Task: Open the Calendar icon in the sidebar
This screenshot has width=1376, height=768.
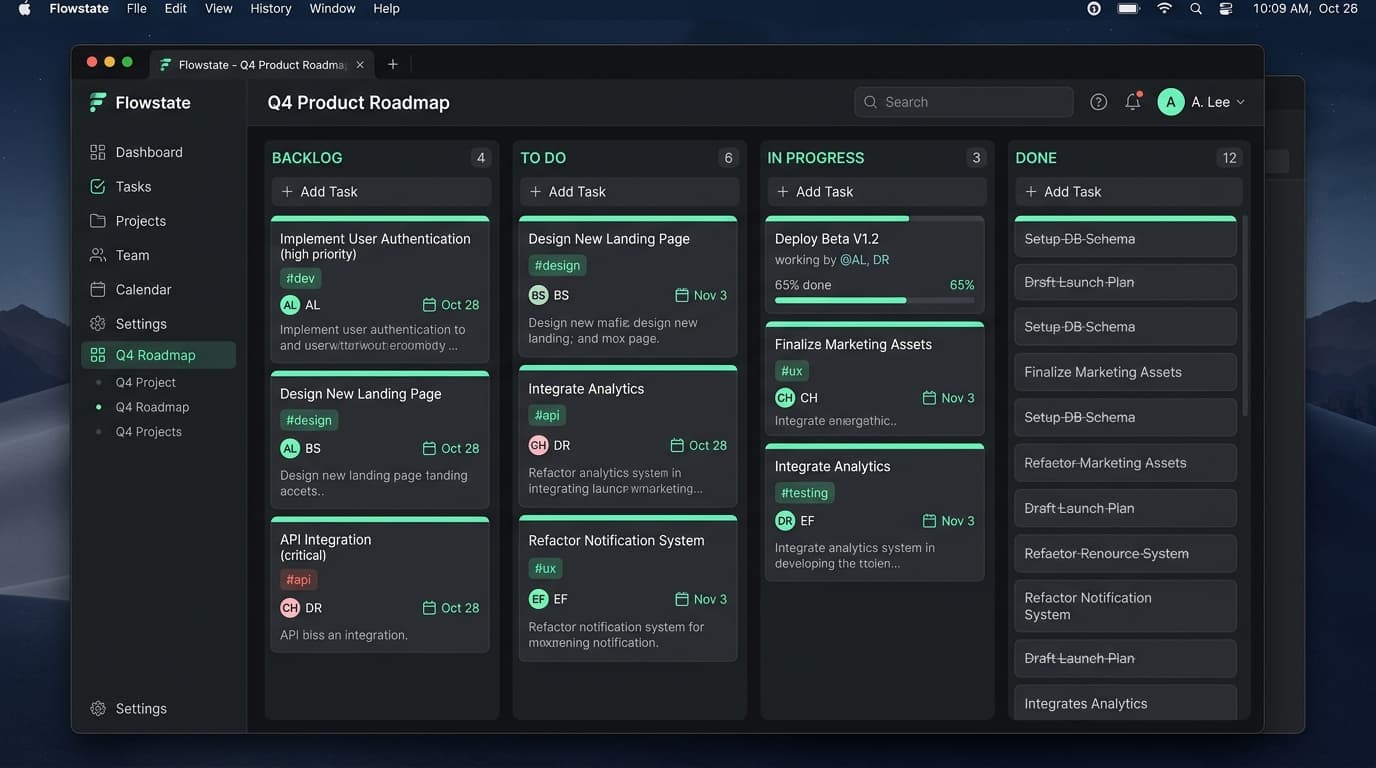Action: (x=97, y=289)
